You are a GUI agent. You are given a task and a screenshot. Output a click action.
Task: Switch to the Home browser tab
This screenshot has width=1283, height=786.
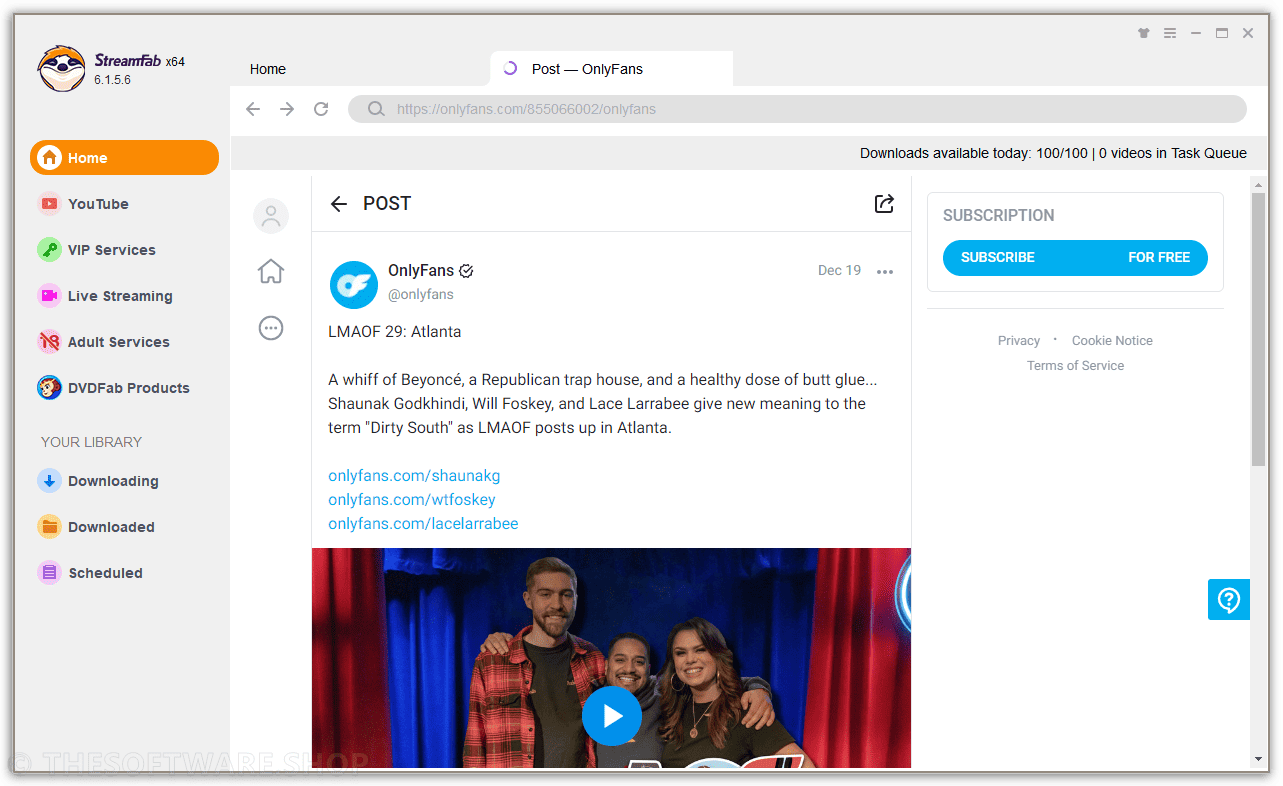coord(268,69)
